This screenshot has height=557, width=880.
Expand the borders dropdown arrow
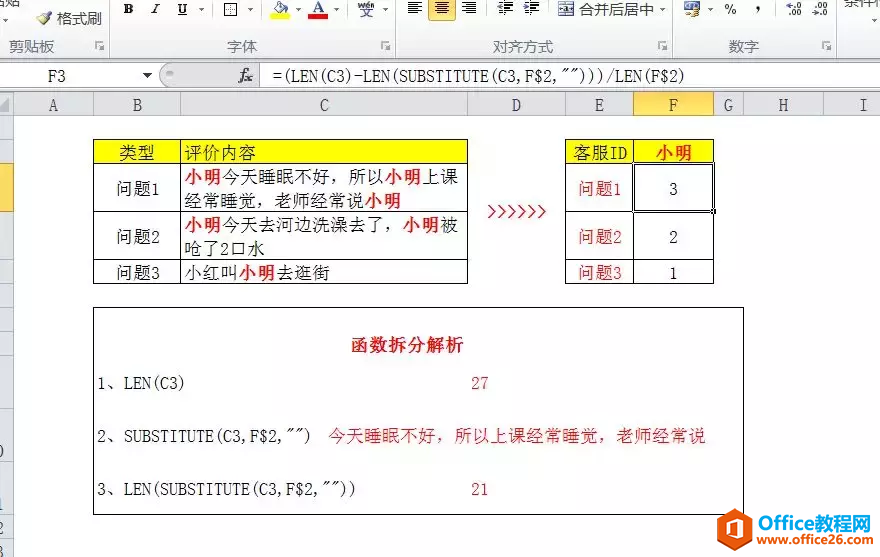[250, 10]
